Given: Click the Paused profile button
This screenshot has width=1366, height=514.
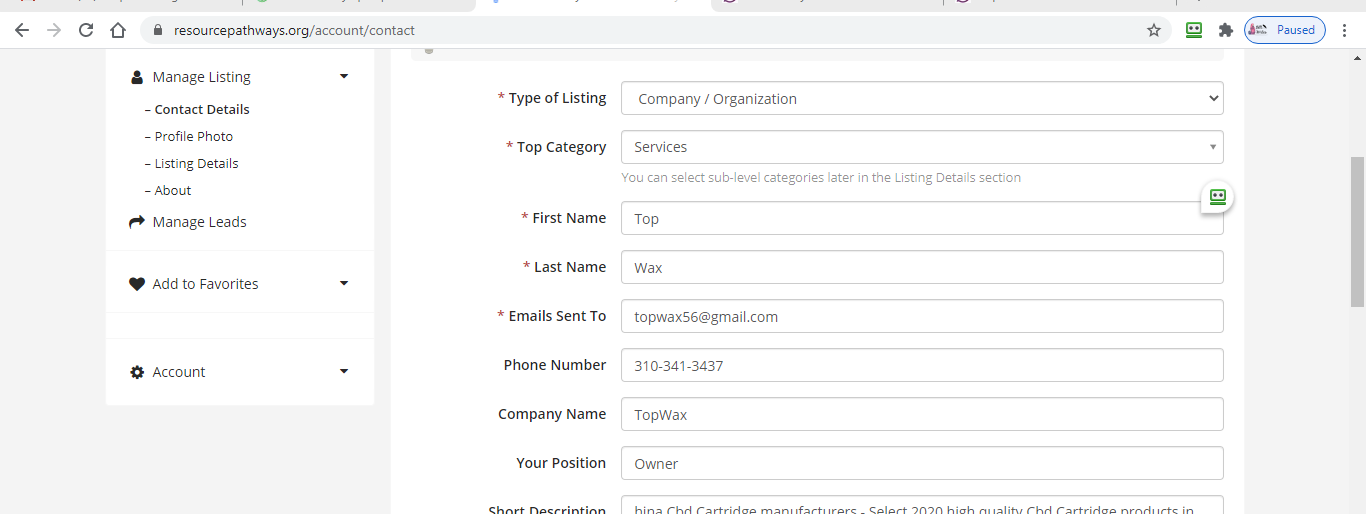Looking at the screenshot, I should point(1285,30).
